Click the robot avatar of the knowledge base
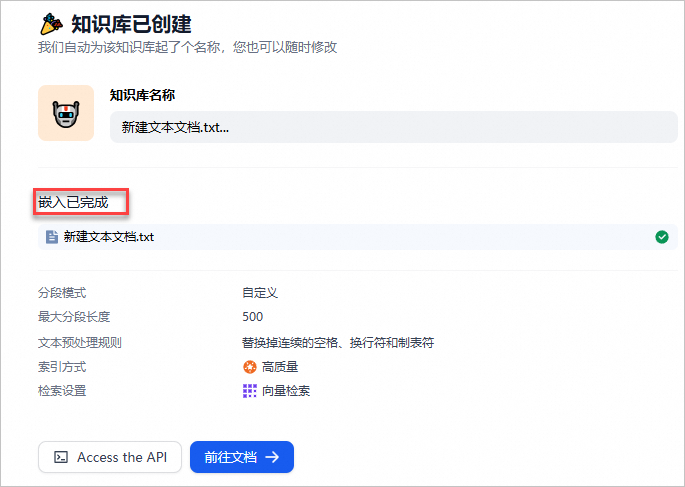Screen dimensions: 685x487 pos(66,113)
